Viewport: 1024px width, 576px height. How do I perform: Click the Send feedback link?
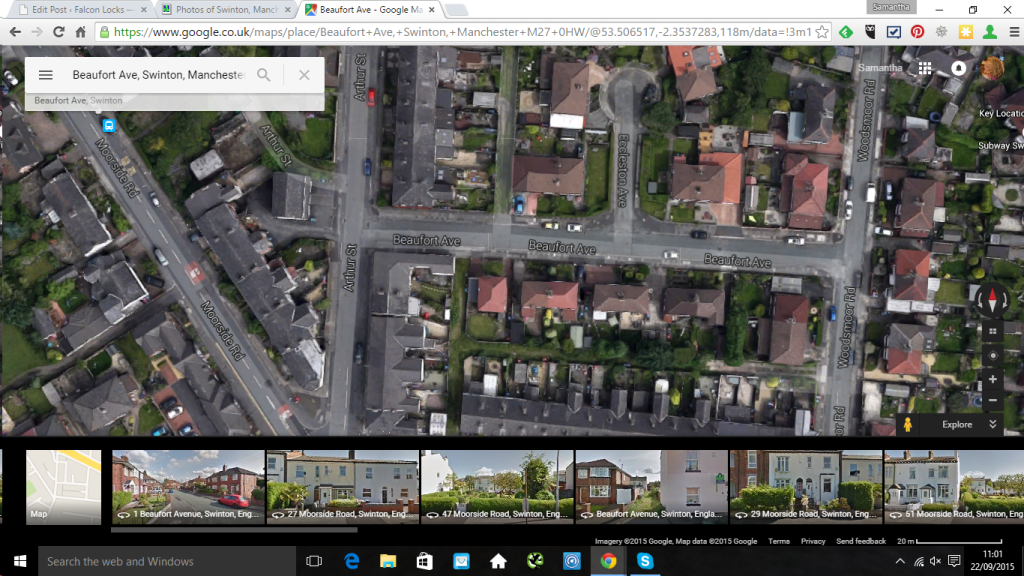(861, 541)
